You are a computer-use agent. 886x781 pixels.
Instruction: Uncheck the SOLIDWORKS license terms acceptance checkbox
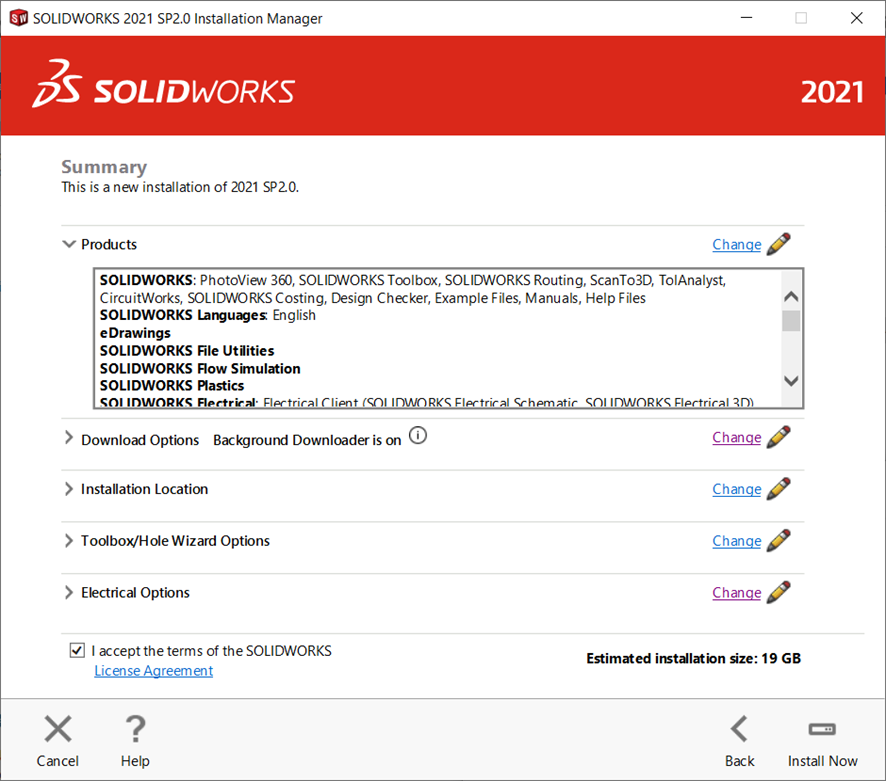click(77, 650)
